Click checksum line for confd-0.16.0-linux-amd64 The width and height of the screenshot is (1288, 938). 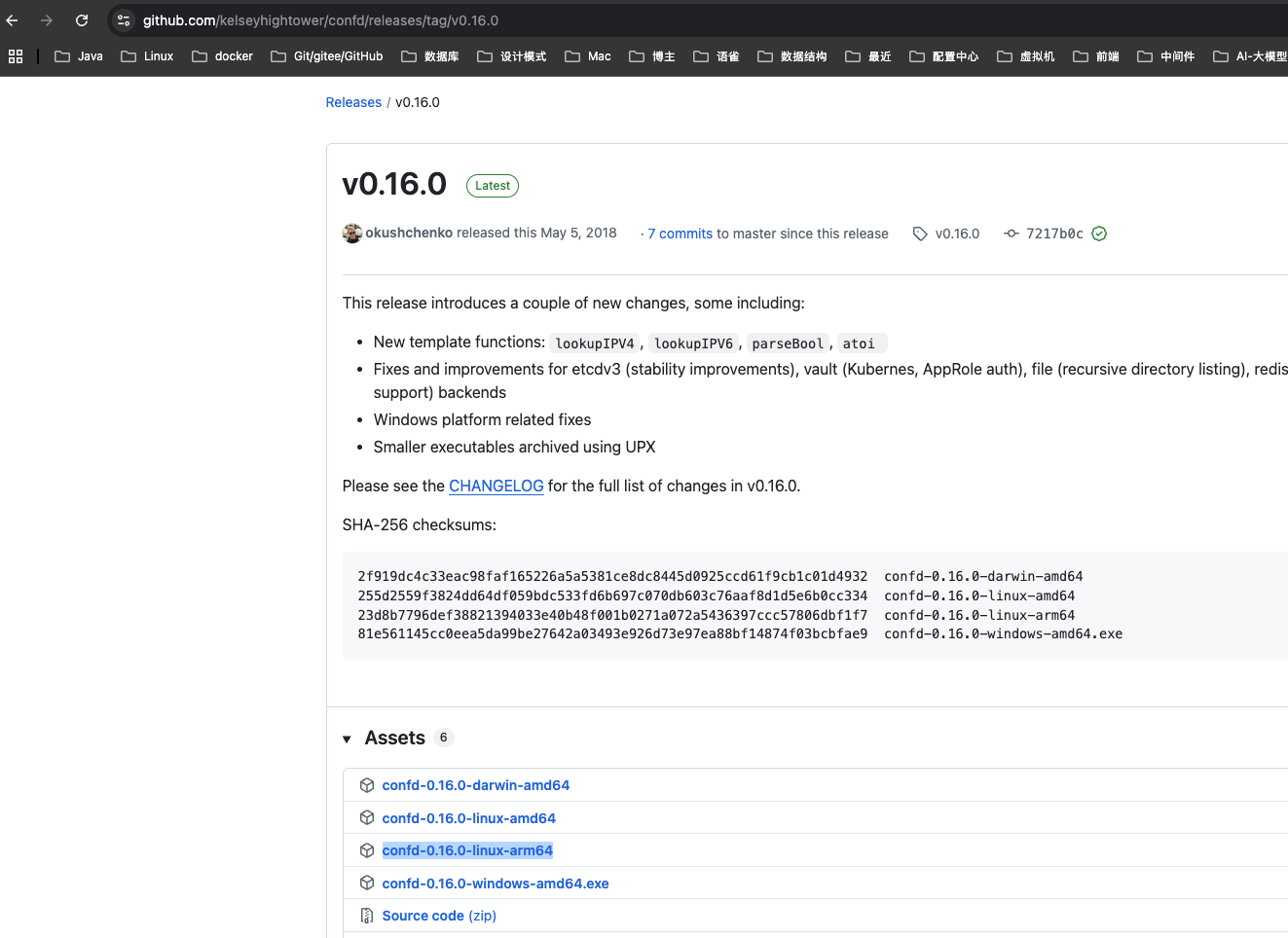pos(717,595)
